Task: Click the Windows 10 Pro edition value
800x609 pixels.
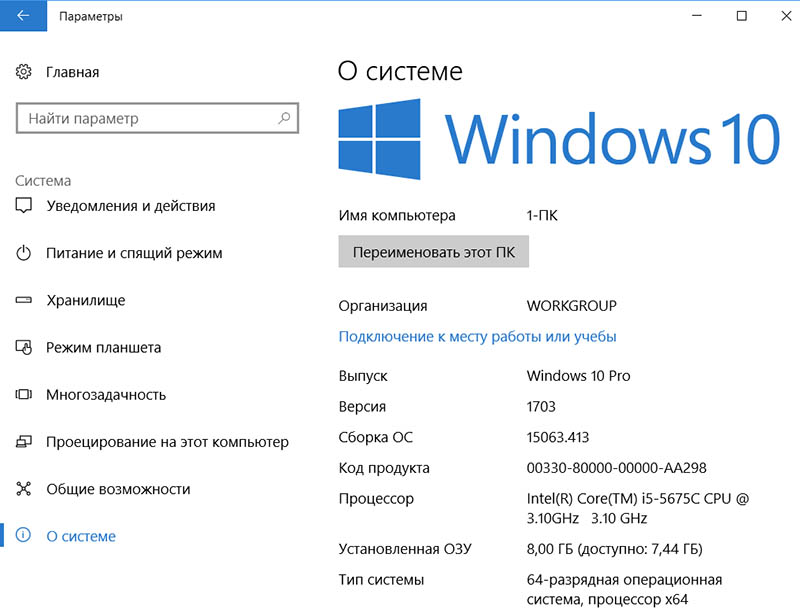Action: [578, 376]
